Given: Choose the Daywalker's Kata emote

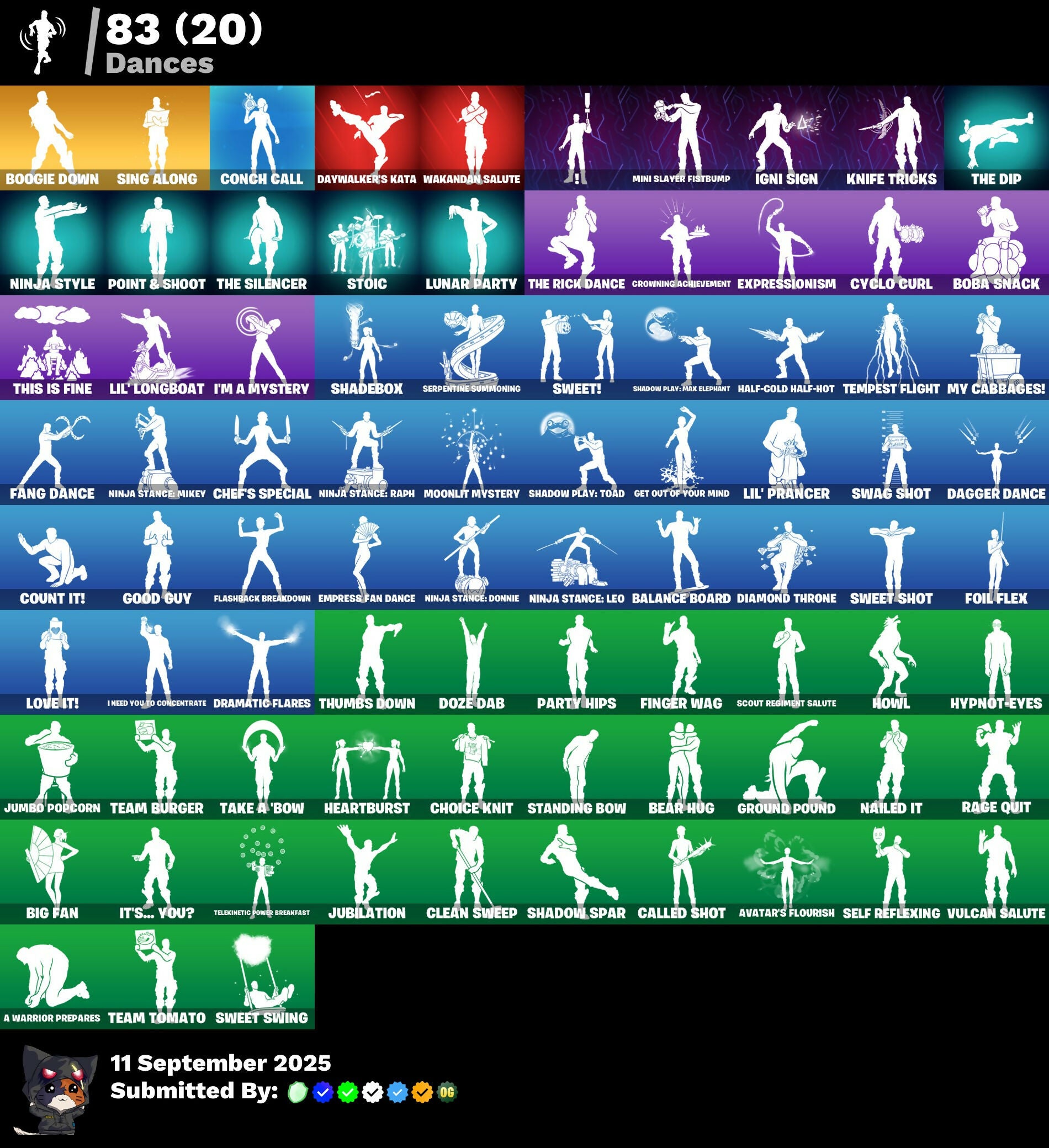Looking at the screenshot, I should (367, 138).
